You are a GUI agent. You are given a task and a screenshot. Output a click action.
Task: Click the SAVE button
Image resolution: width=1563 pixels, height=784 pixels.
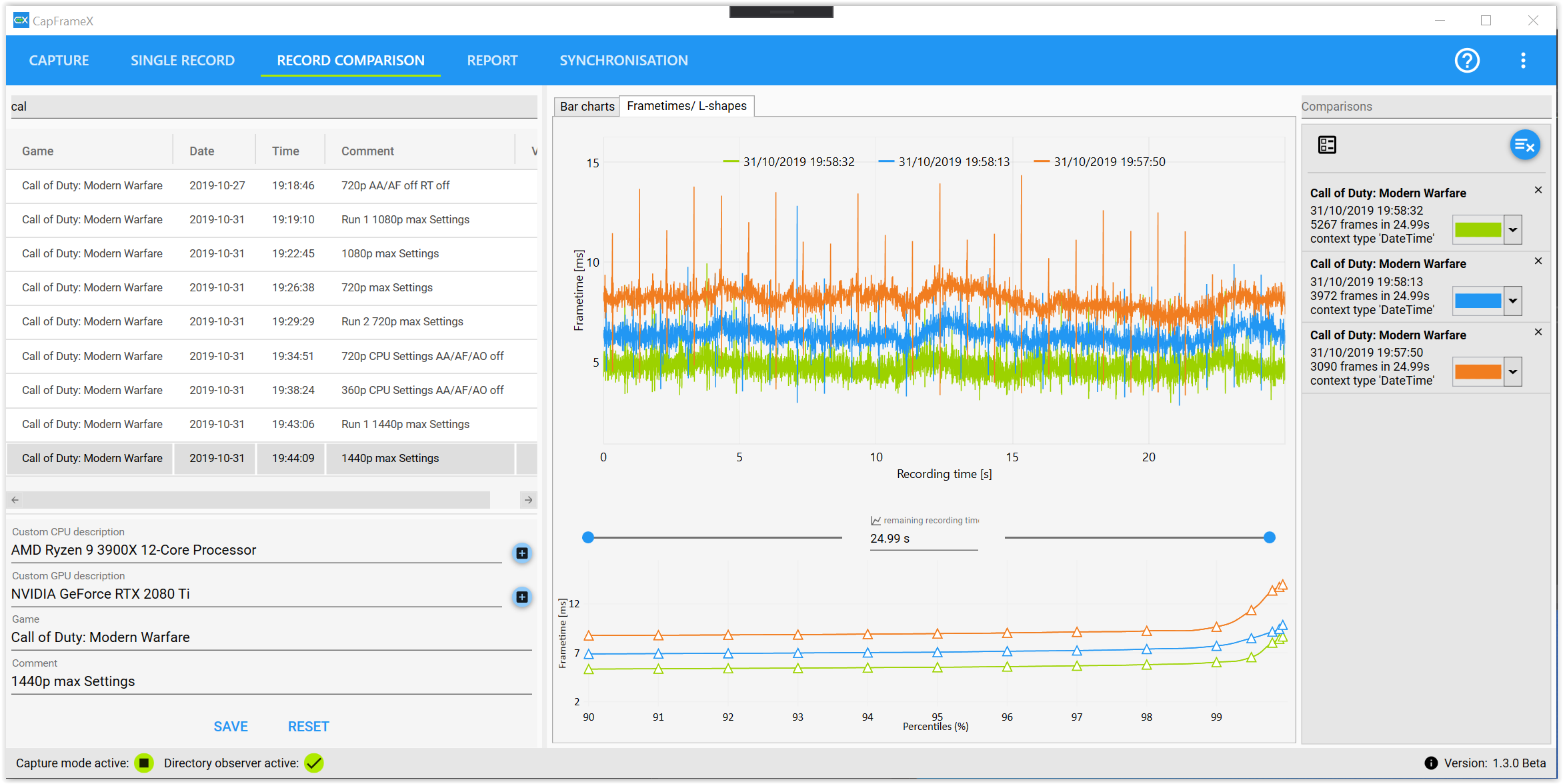click(x=231, y=727)
